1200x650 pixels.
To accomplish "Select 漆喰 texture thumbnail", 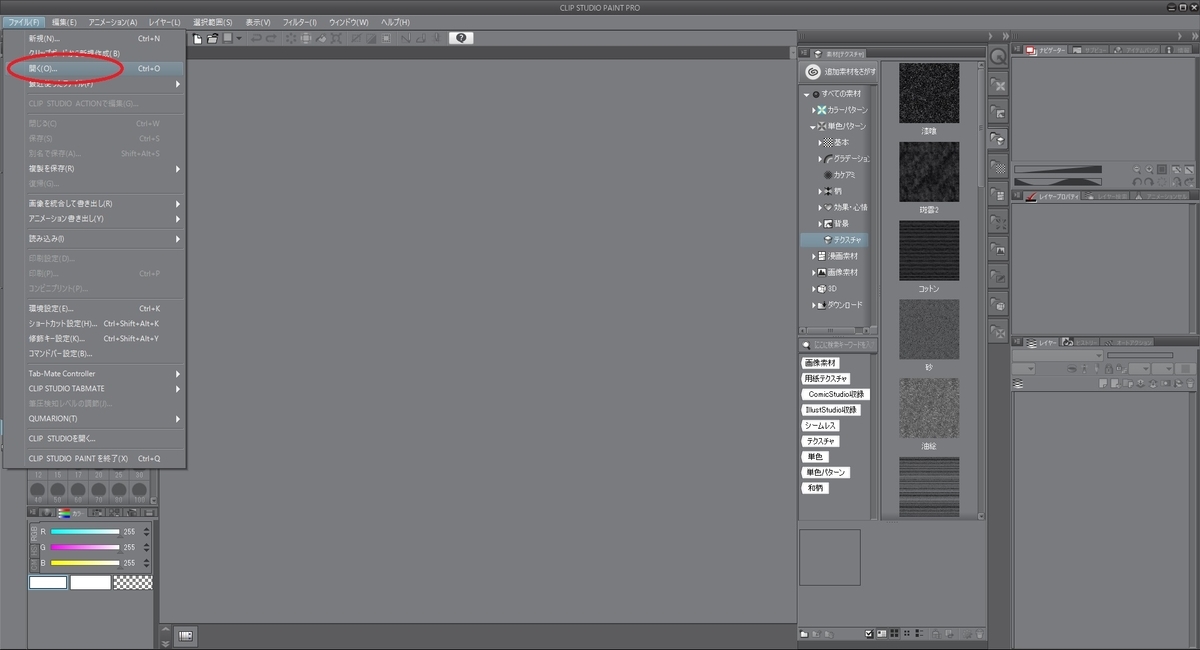I will [x=928, y=93].
